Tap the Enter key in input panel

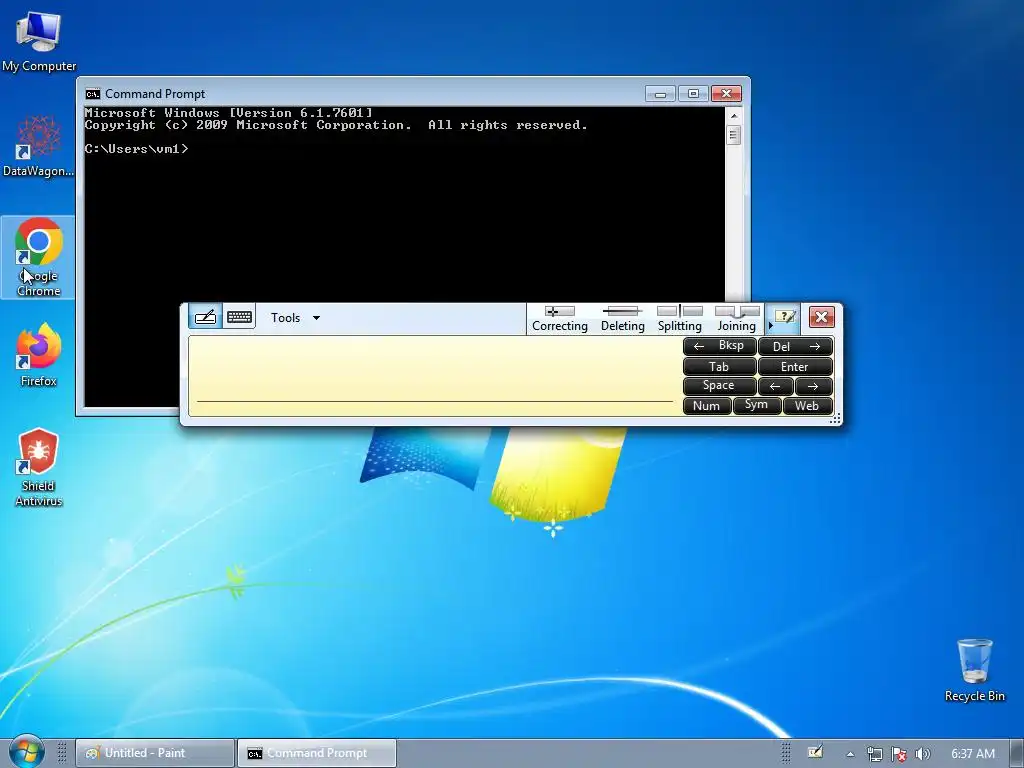[795, 366]
